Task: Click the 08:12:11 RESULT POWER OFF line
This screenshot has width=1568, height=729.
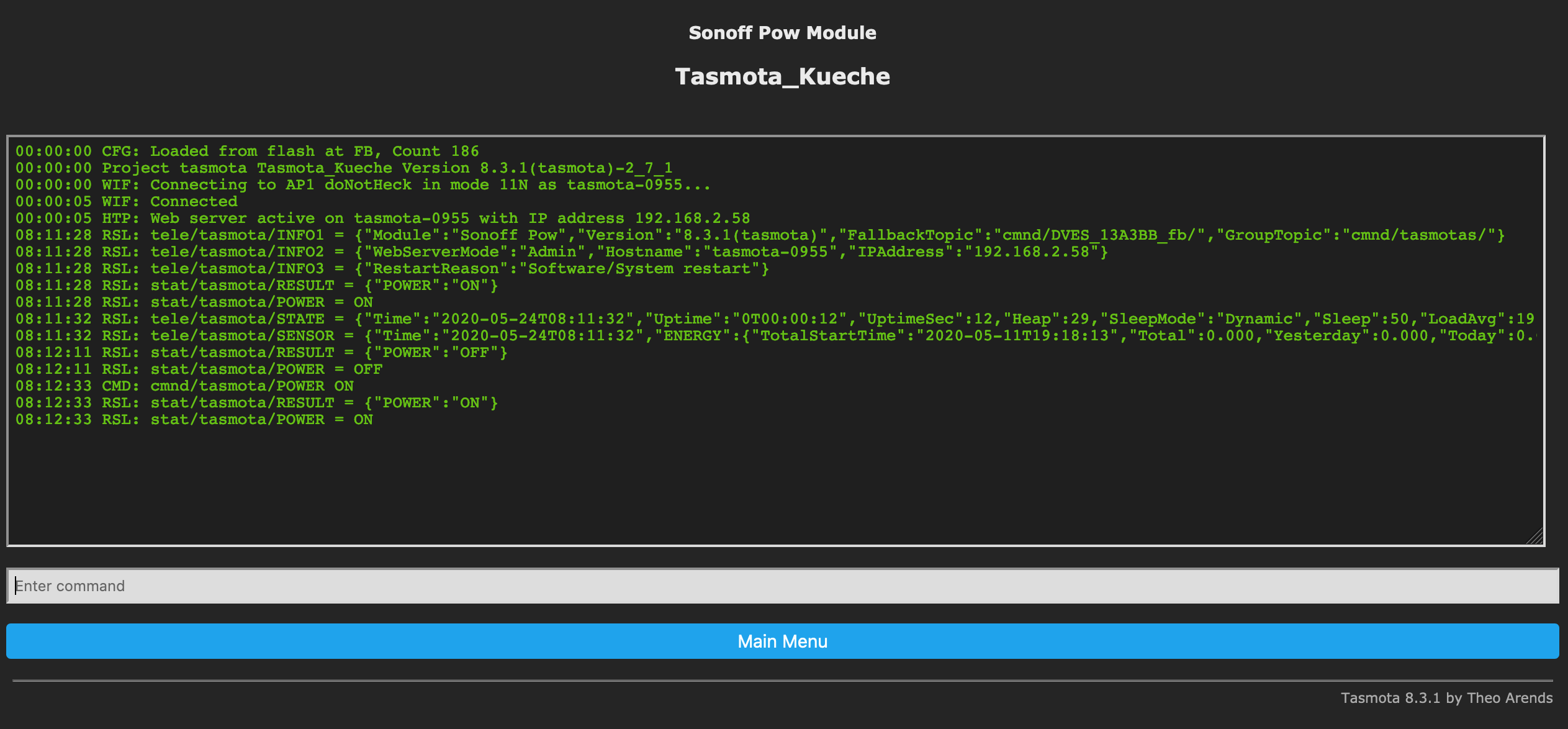Action: [x=261, y=353]
